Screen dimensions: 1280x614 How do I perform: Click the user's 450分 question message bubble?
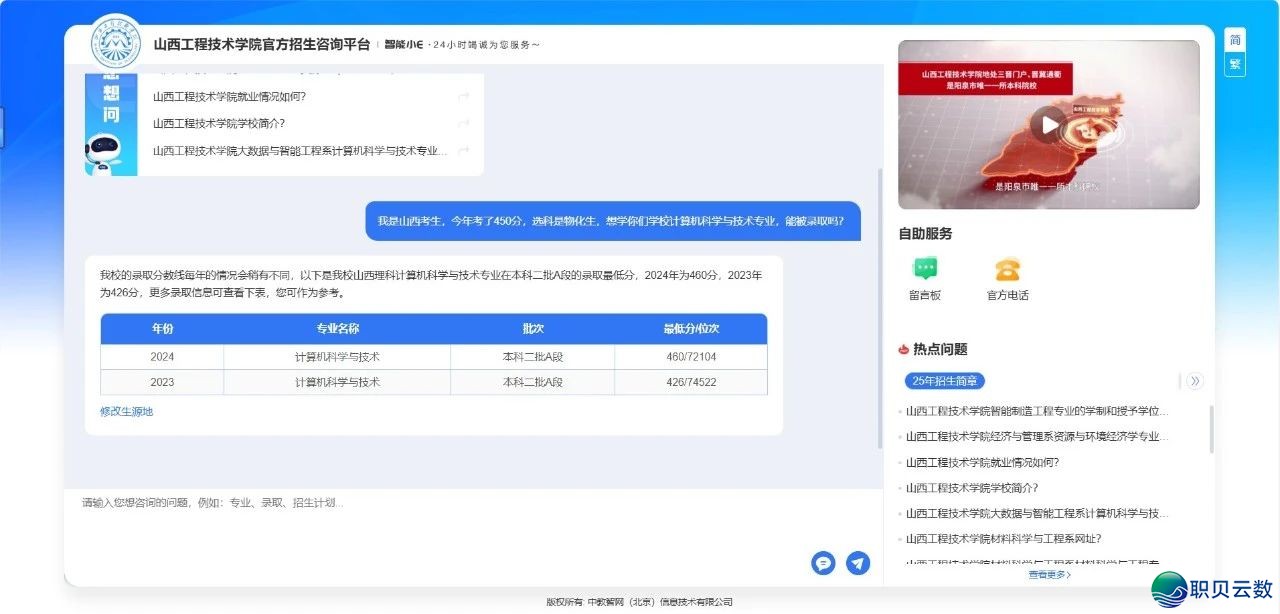coord(613,221)
